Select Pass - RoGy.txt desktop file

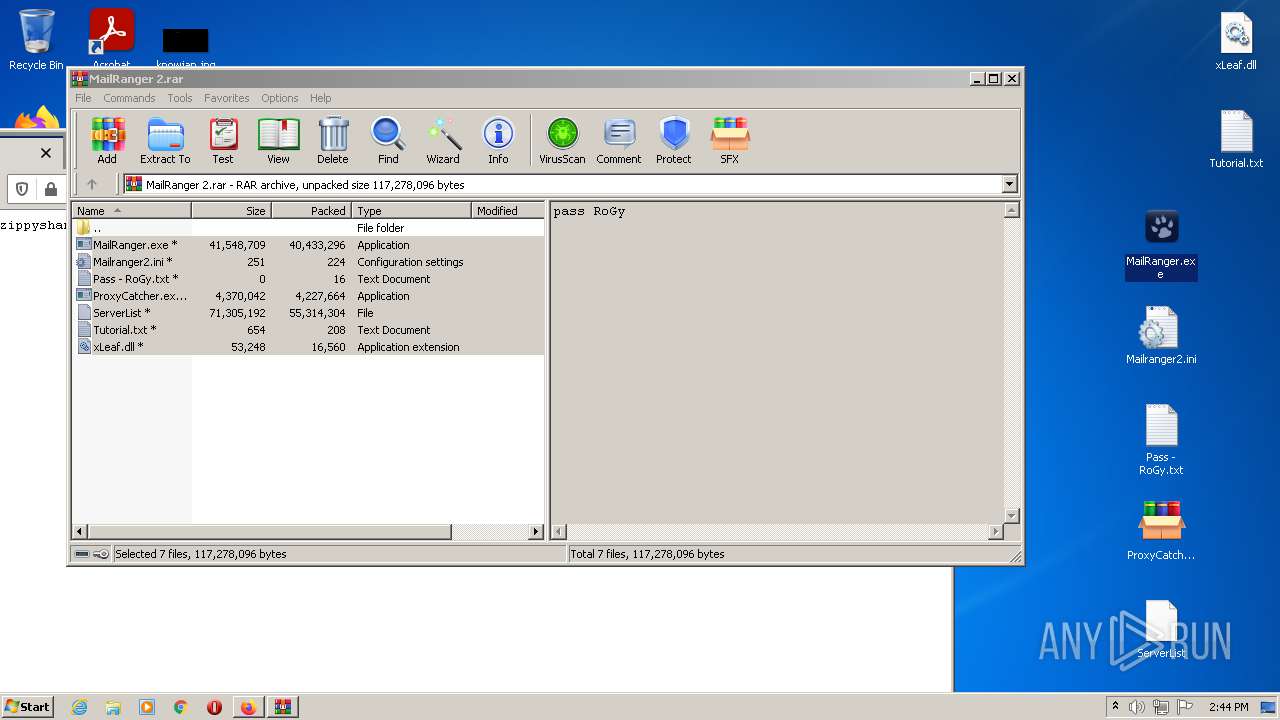pyautogui.click(x=1161, y=440)
